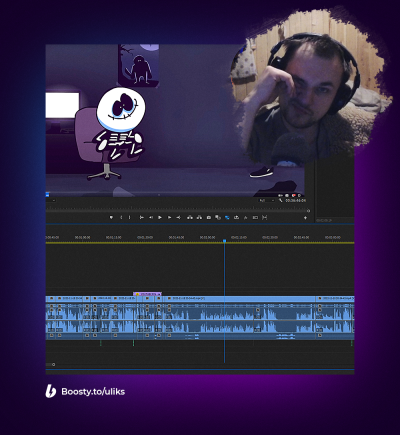Click the skeleton character in the preview

pos(120,123)
